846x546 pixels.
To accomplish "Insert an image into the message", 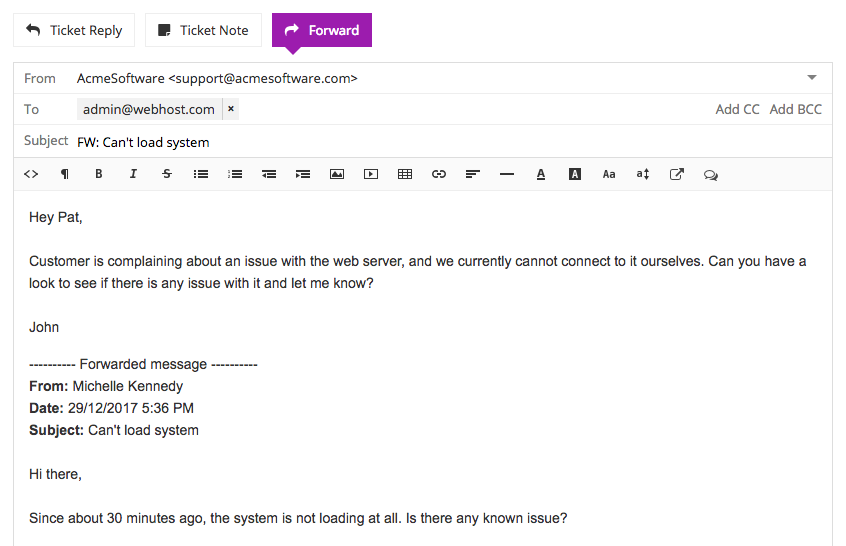I will tap(337, 174).
